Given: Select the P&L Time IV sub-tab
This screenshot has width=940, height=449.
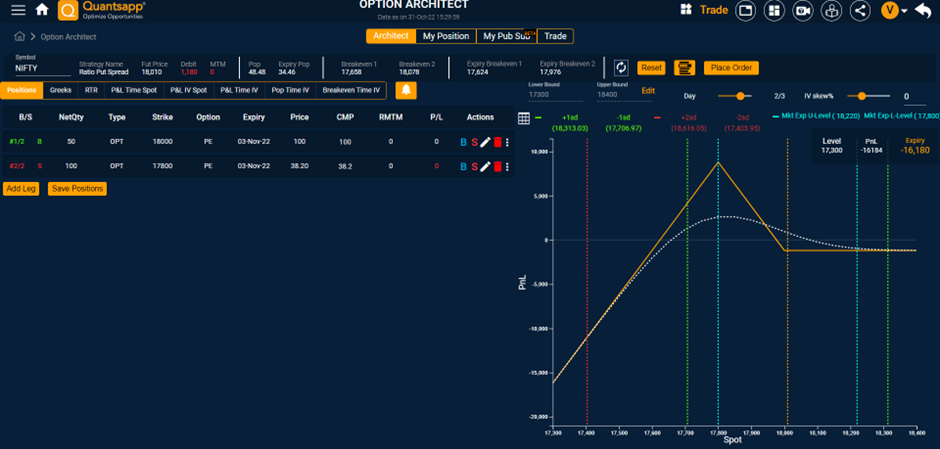Looking at the screenshot, I should 239,91.
